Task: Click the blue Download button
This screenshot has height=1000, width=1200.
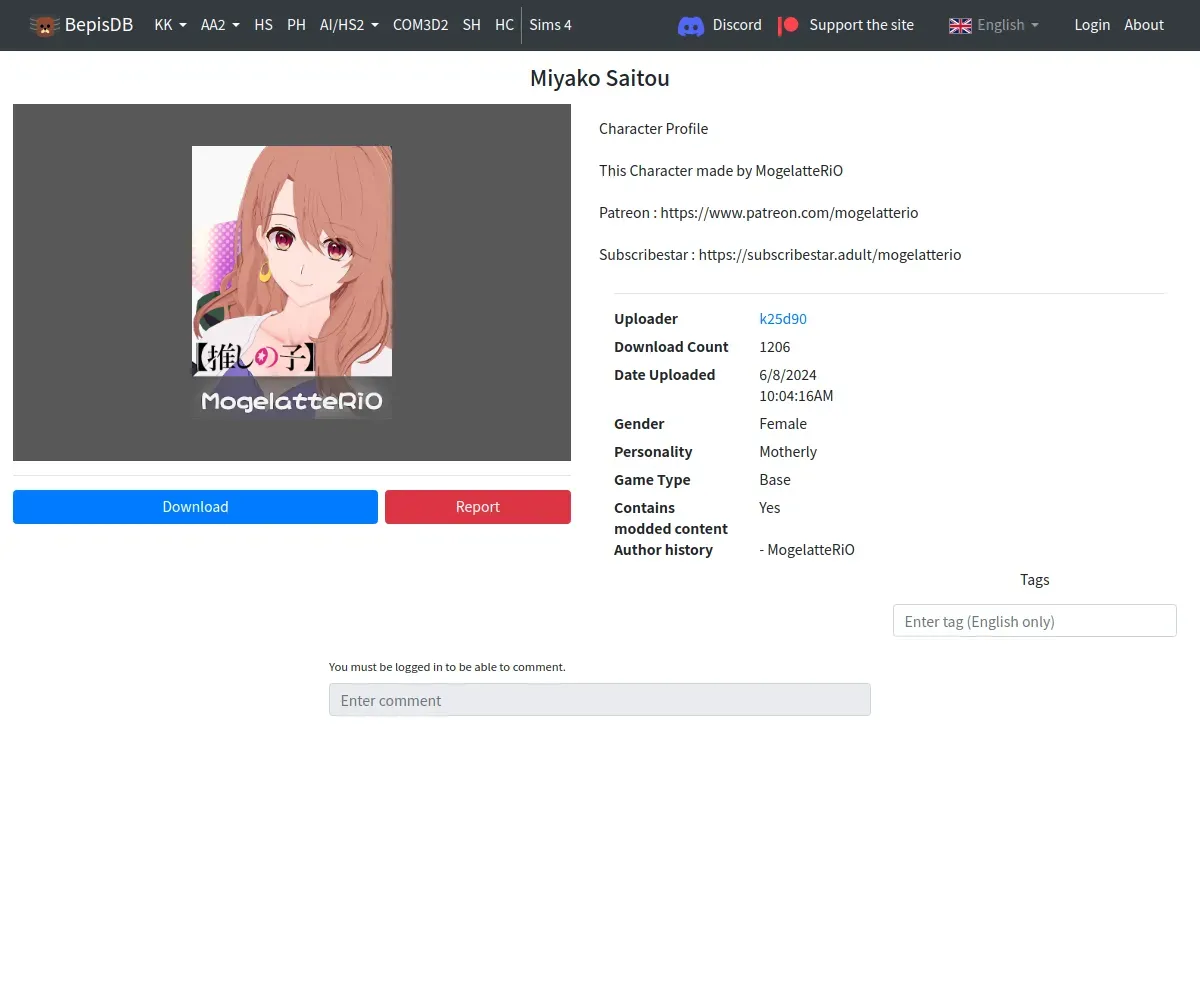Action: (195, 507)
